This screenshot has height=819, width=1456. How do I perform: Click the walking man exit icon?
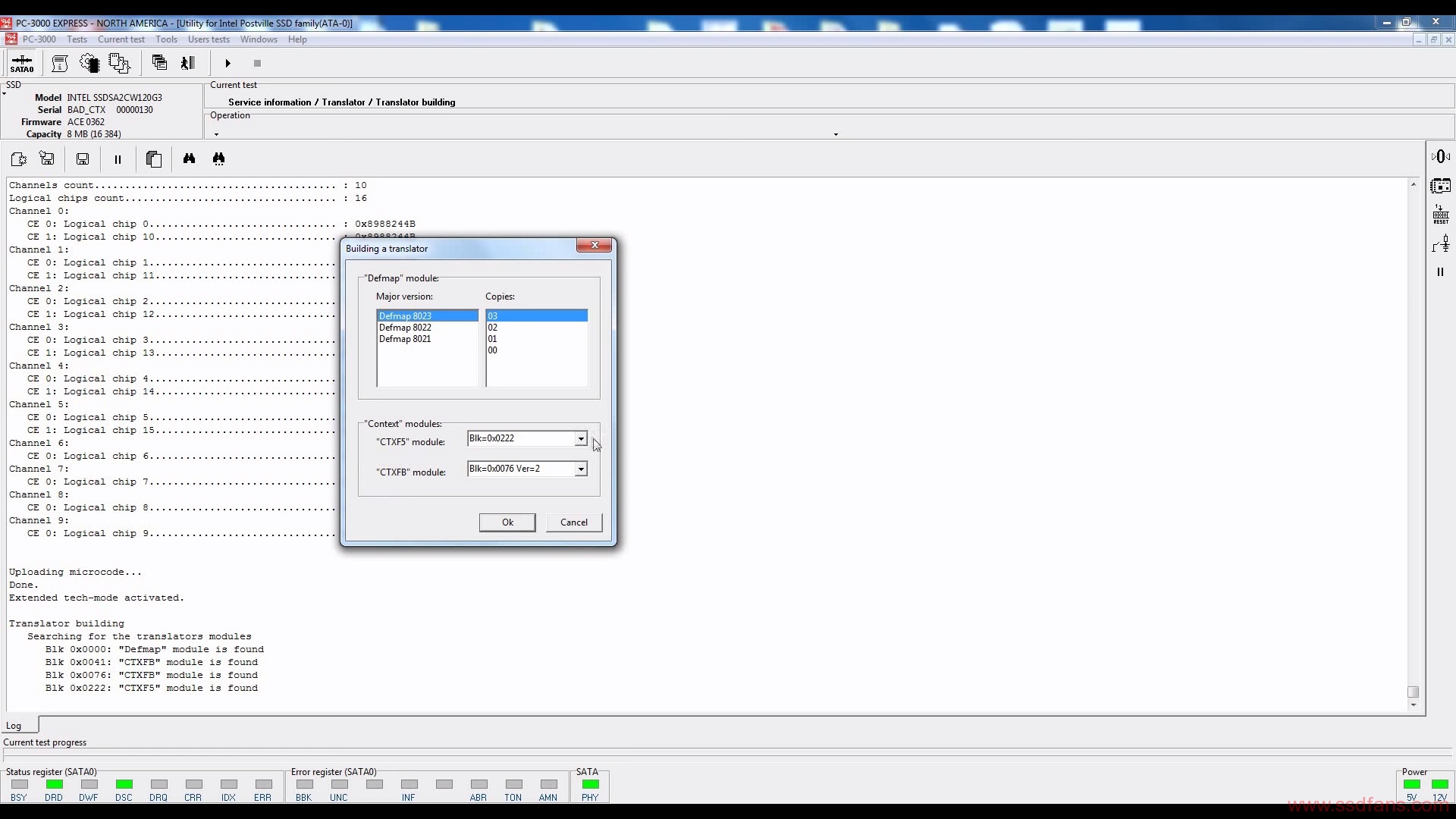188,63
